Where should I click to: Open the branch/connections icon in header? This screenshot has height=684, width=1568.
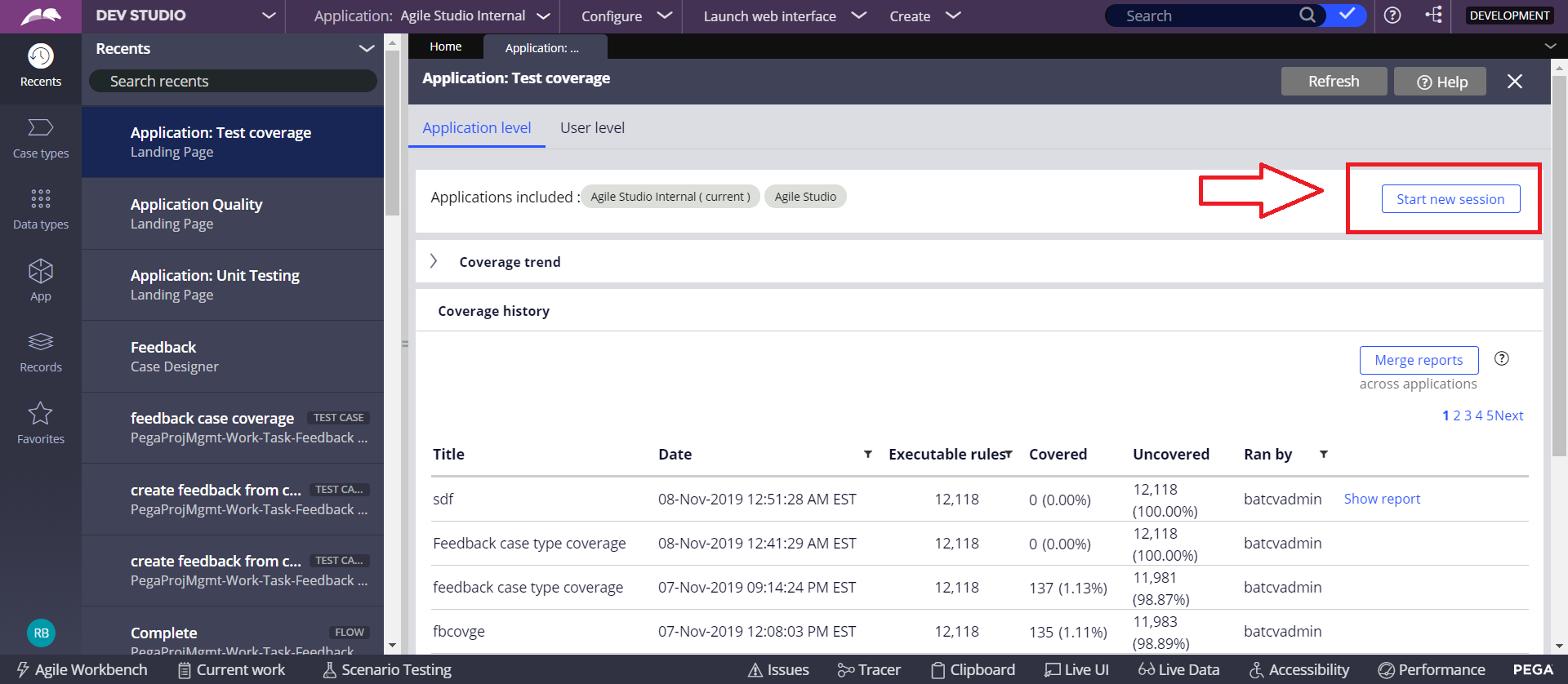(x=1433, y=15)
